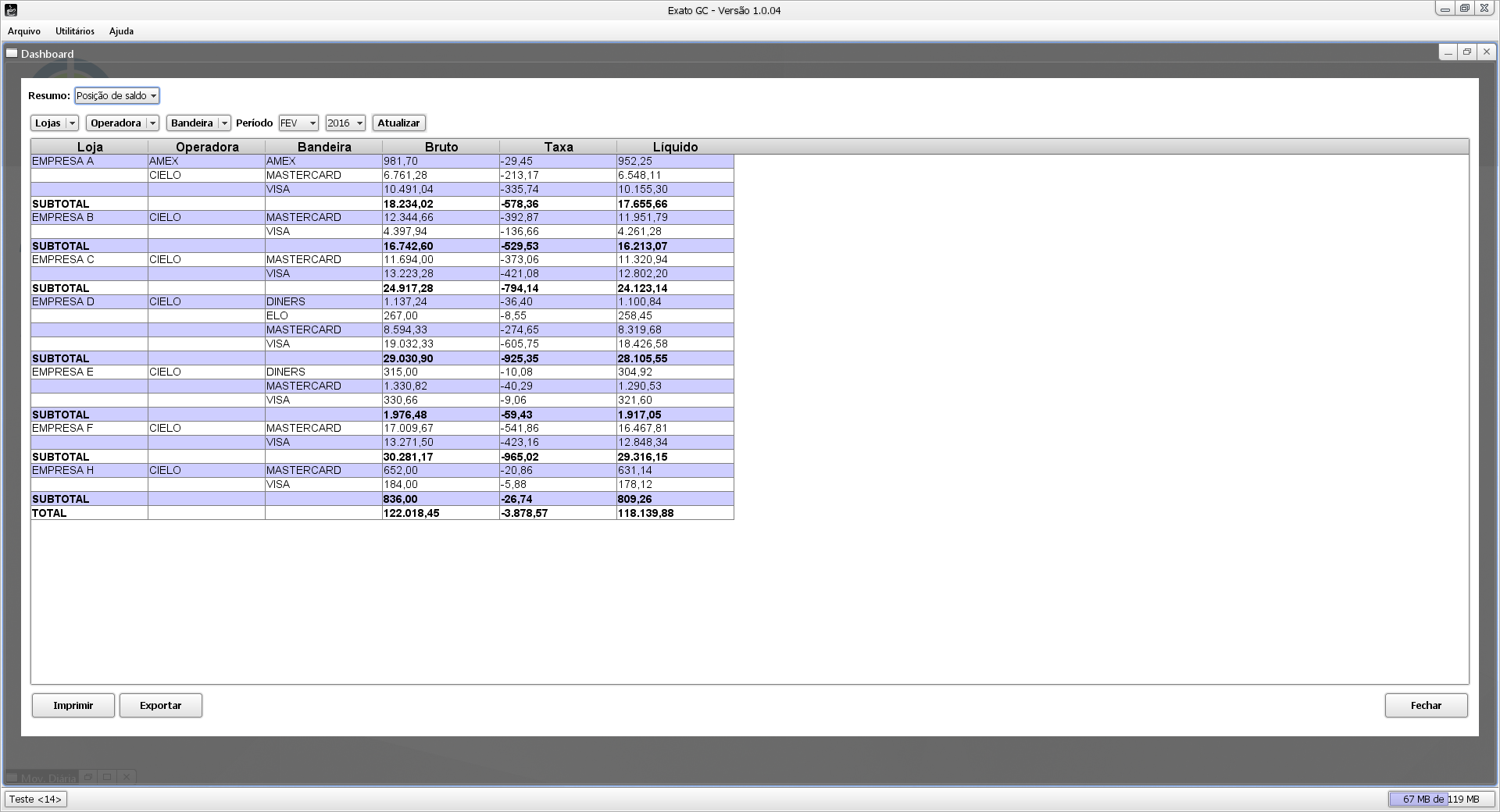Click Taxa value -605,75
1500x812 pixels.
pos(558,344)
